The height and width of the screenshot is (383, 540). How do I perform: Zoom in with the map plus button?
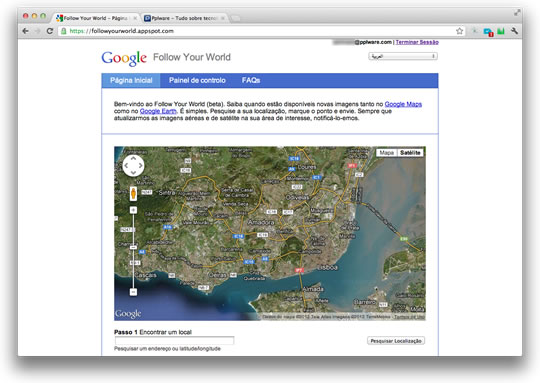pyautogui.click(x=133, y=210)
